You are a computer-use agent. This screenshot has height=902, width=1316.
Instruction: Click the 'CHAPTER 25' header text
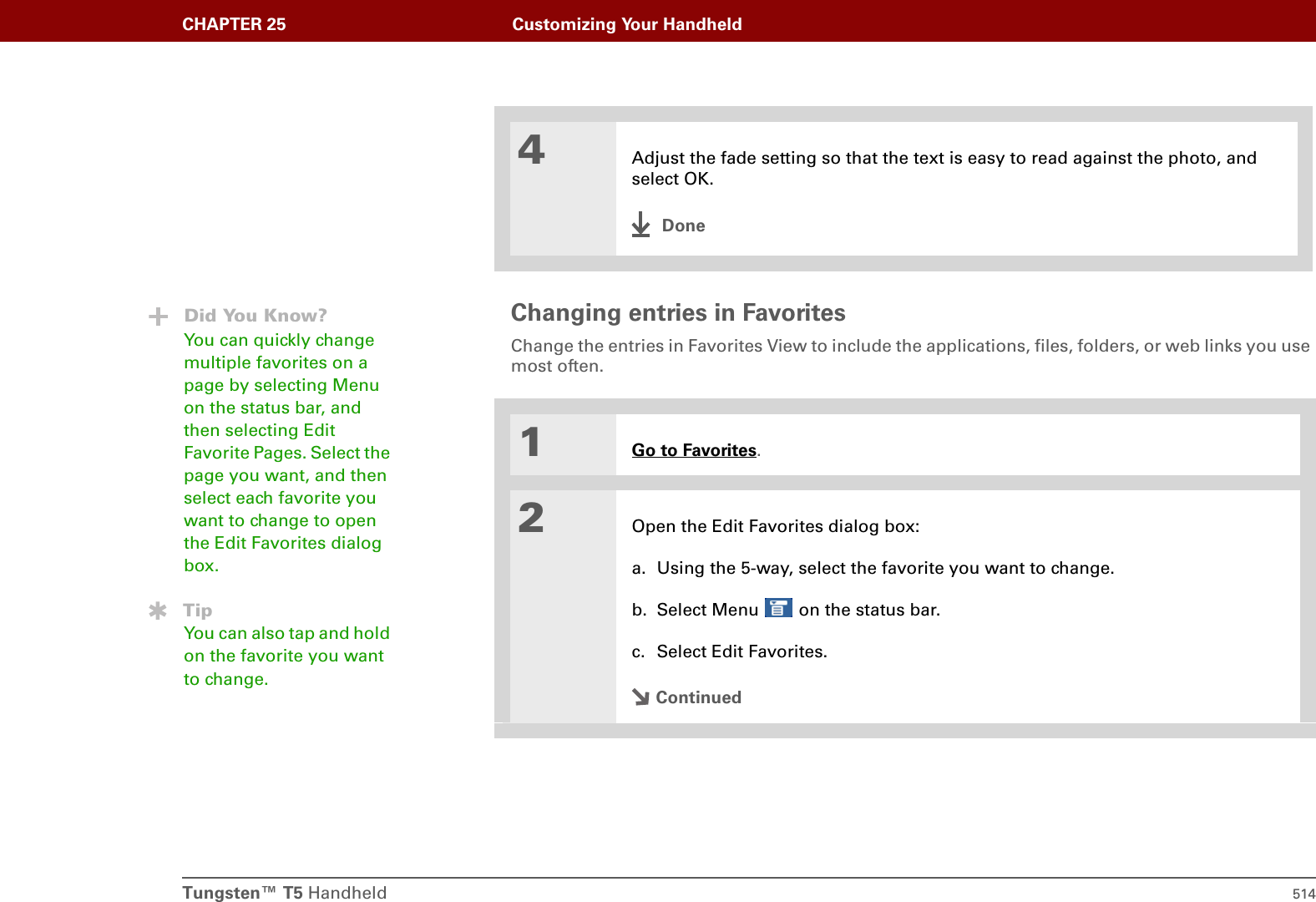pos(234,24)
